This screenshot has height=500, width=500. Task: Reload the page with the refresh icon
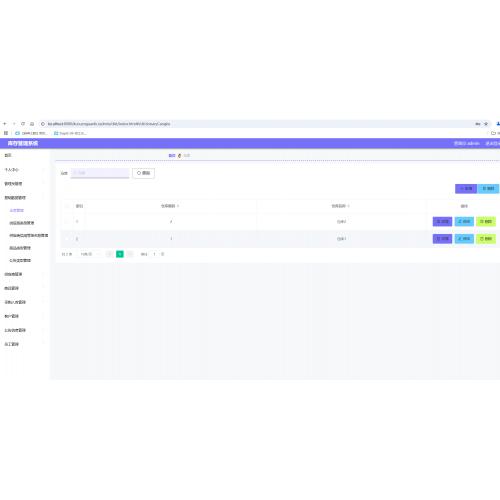click(x=23, y=124)
